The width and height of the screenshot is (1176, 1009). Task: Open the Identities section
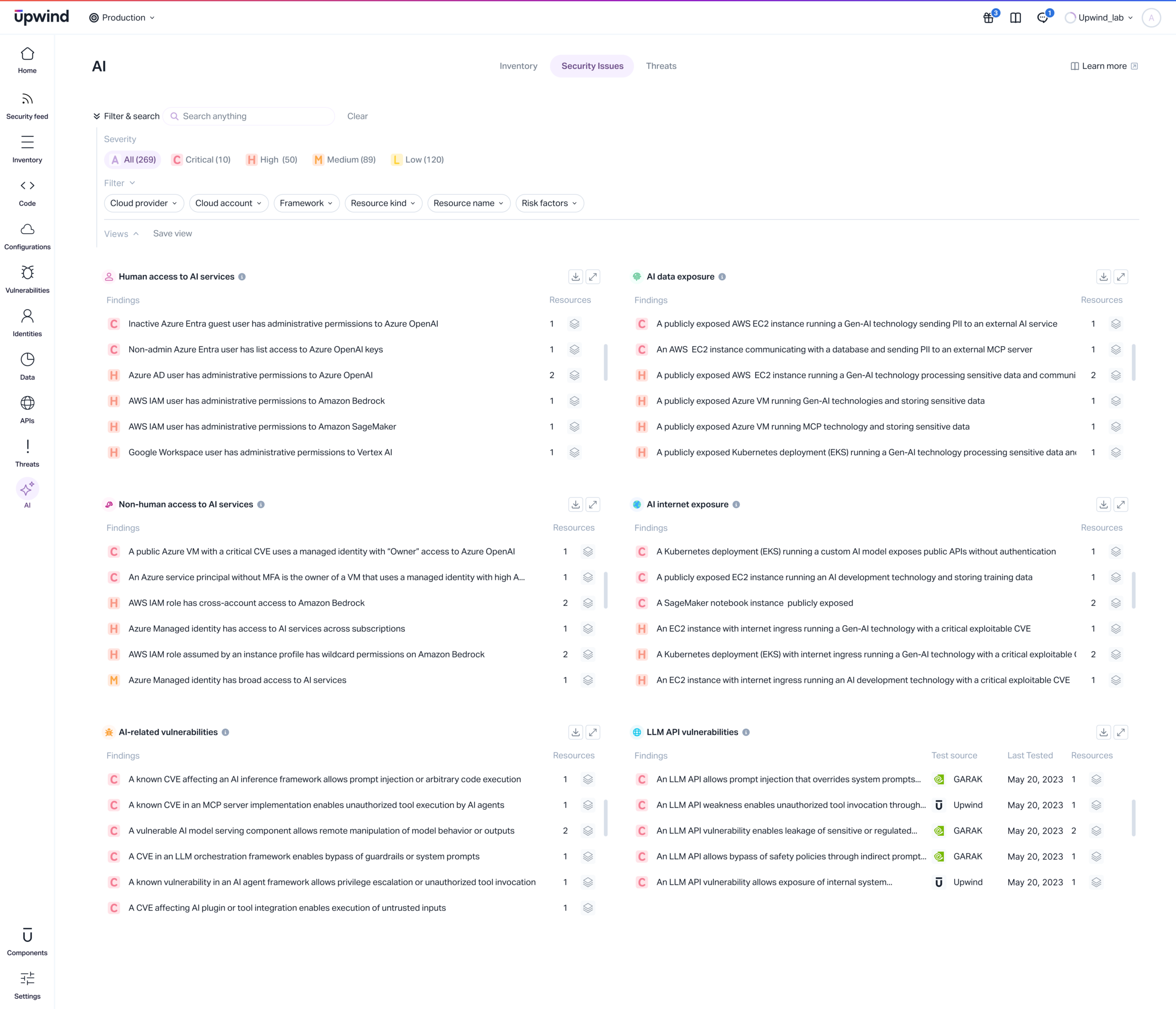(x=27, y=323)
